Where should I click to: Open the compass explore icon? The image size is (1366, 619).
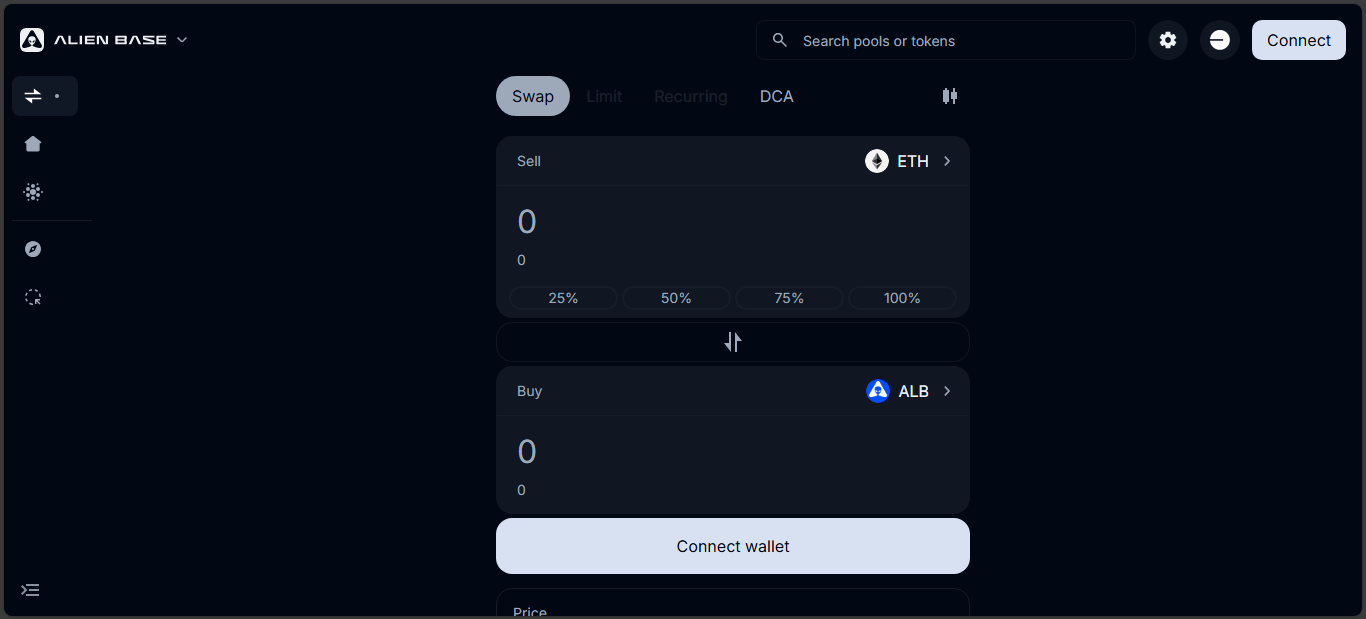tap(33, 249)
